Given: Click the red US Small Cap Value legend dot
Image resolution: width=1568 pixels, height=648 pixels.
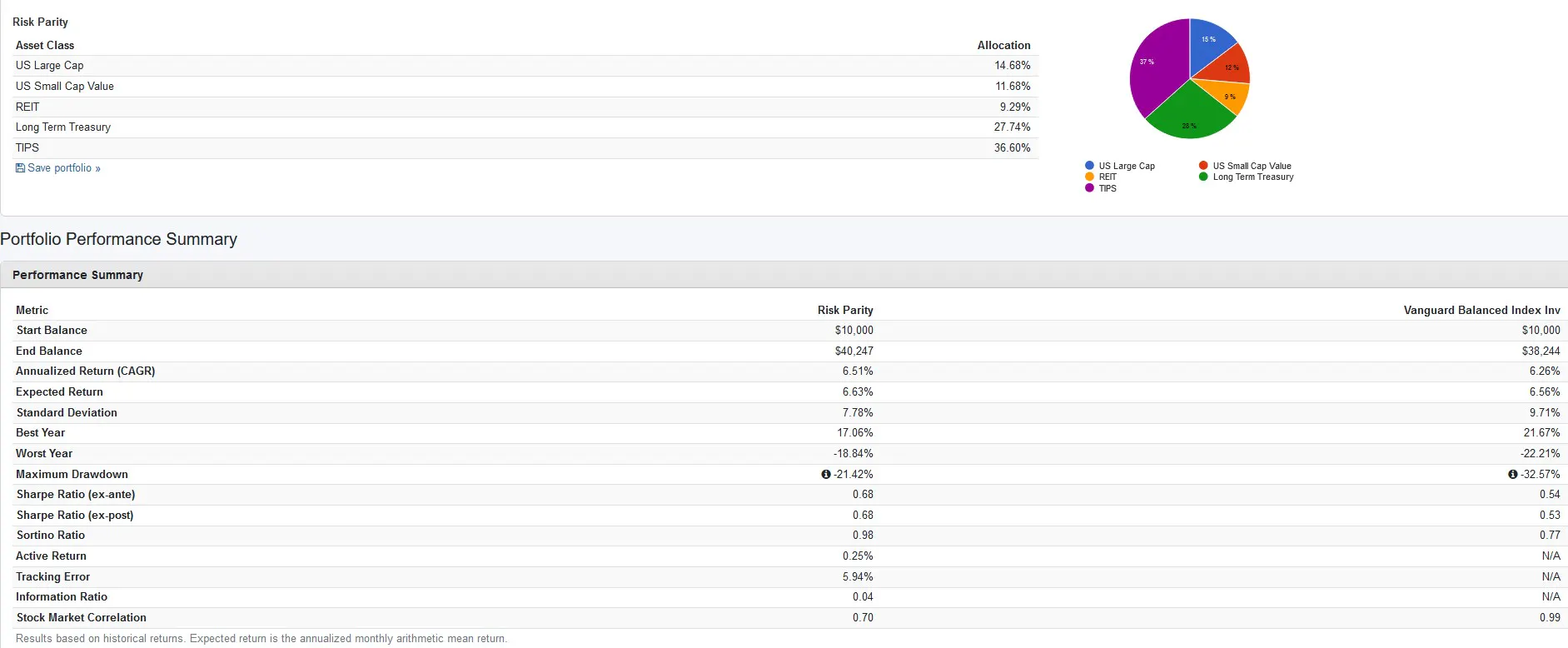Looking at the screenshot, I should click(1203, 166).
